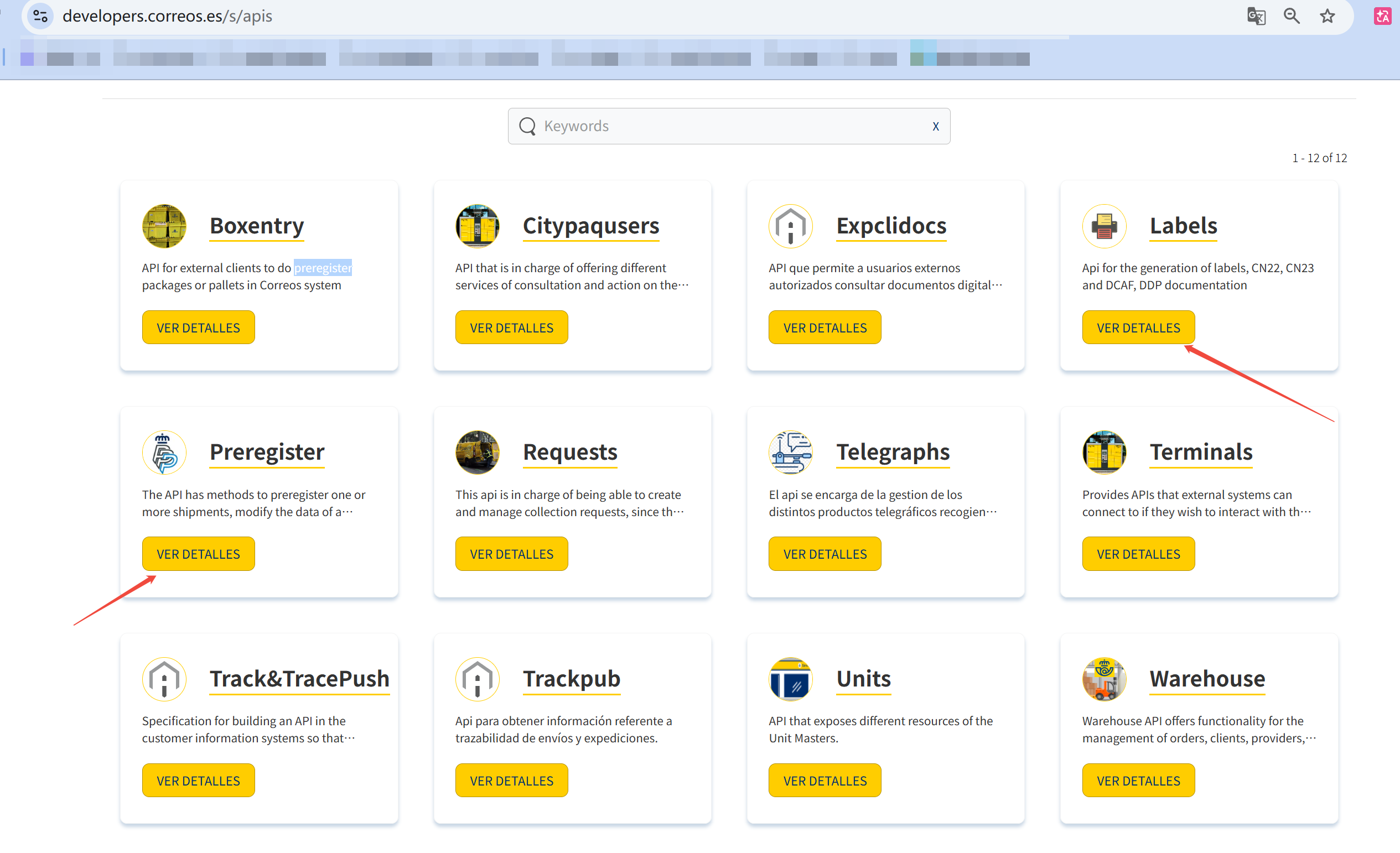The height and width of the screenshot is (853, 1400).
Task: Open Track&TracePush VER DETALLES button
Action: coord(198,781)
